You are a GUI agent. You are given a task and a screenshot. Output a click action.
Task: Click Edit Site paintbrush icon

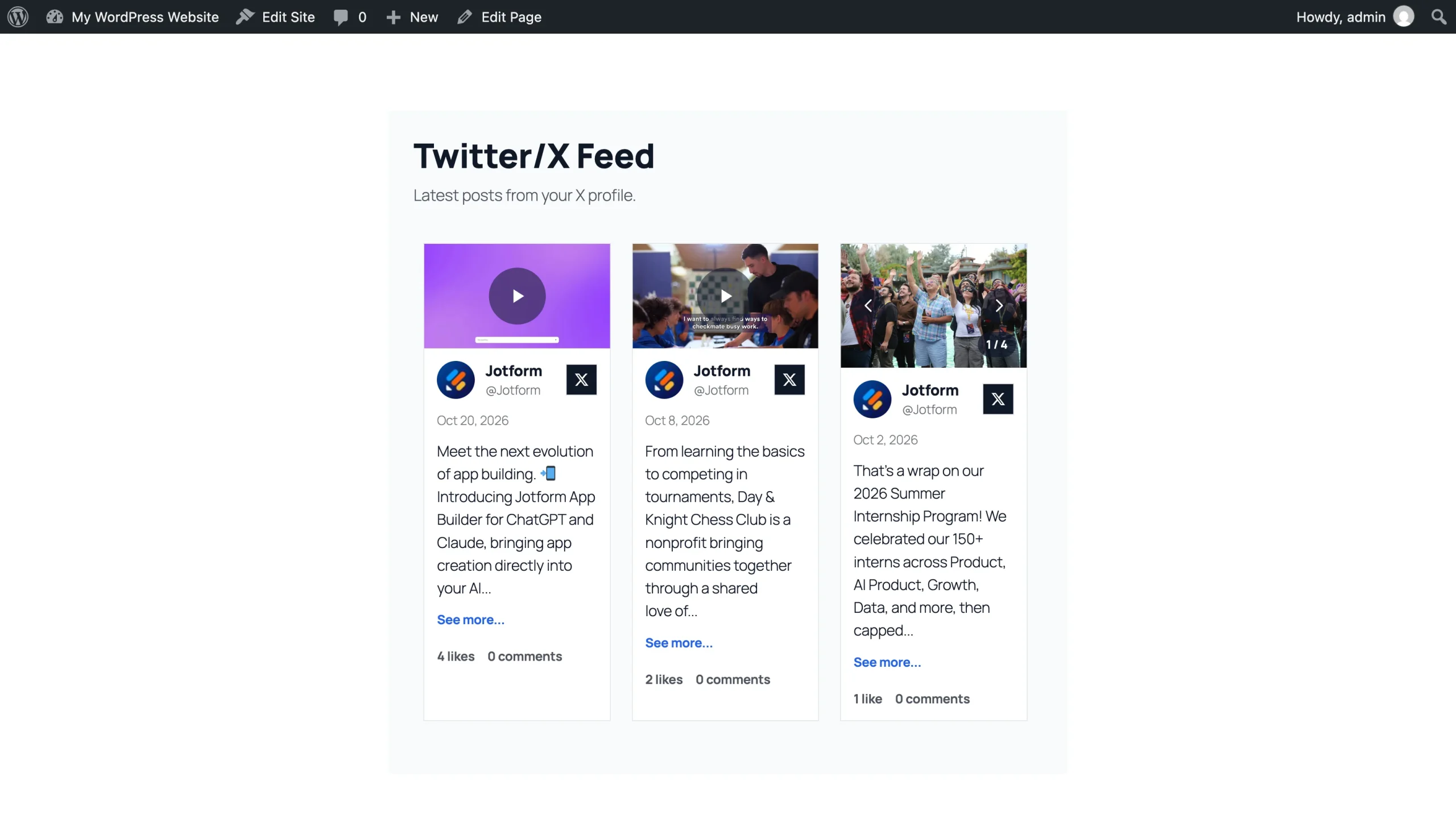coord(245,16)
